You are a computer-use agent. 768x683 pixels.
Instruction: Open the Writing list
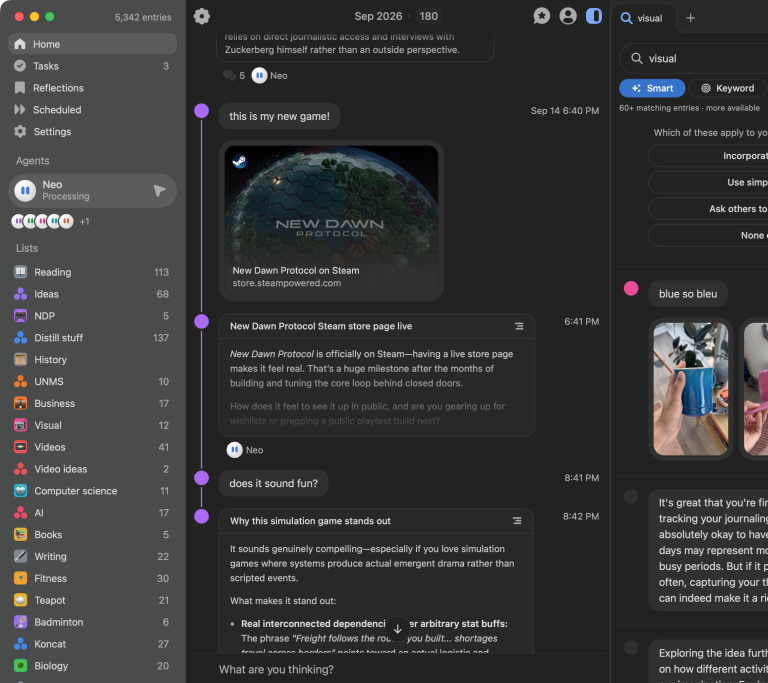tap(93, 557)
